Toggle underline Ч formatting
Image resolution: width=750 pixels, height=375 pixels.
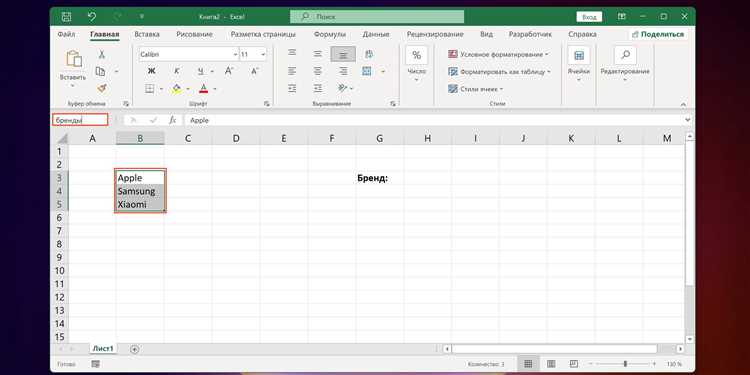click(x=200, y=71)
